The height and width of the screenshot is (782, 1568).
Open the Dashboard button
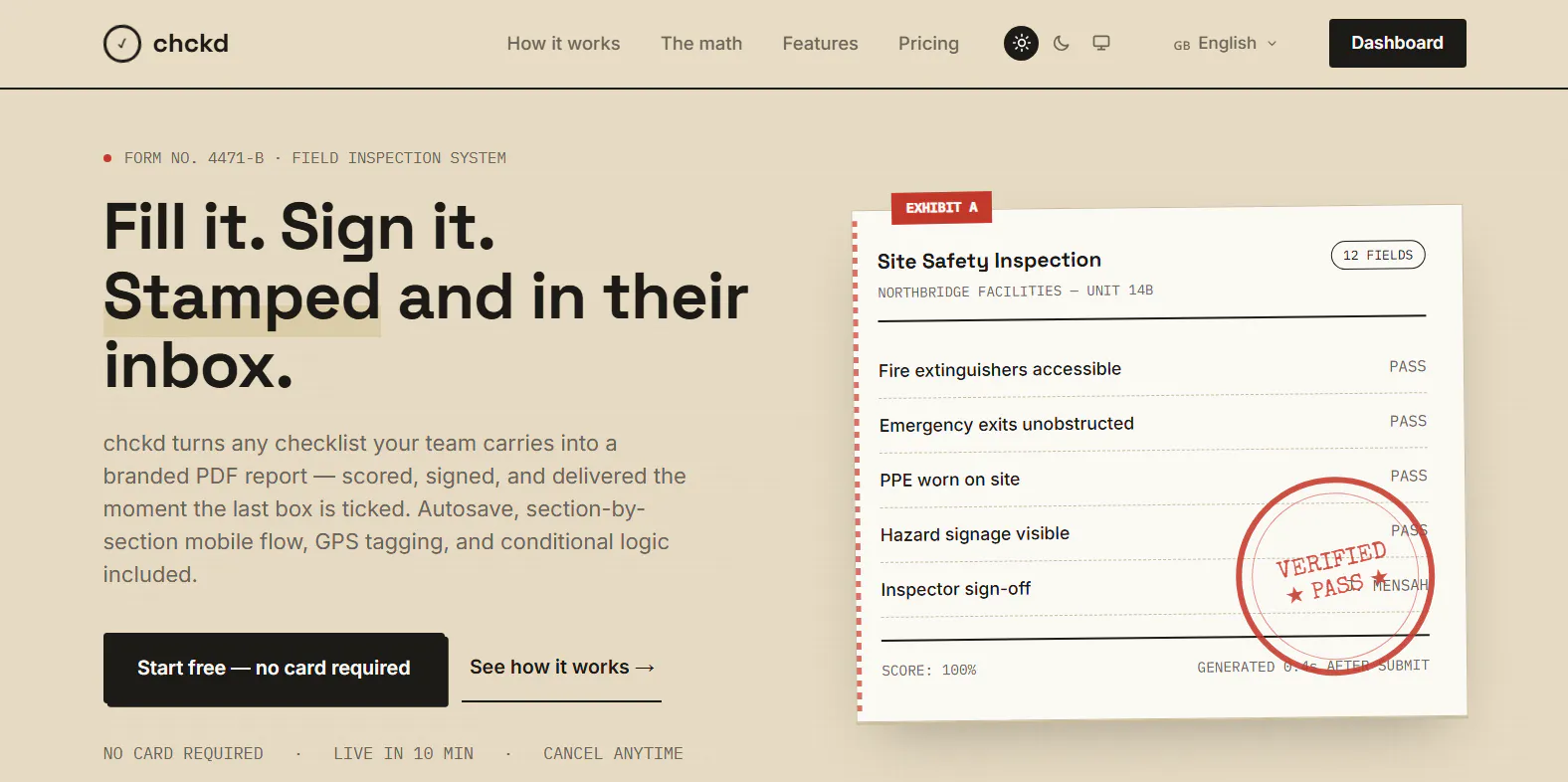tap(1397, 43)
